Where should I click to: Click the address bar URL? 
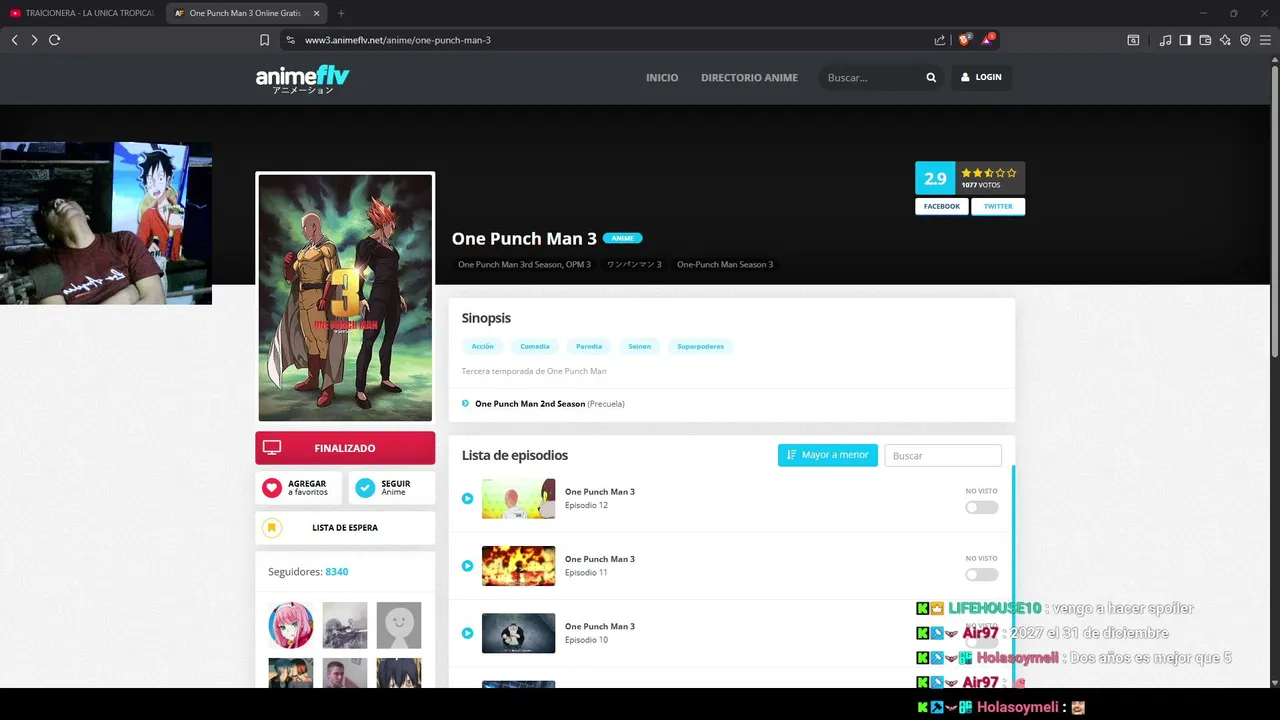[x=398, y=40]
